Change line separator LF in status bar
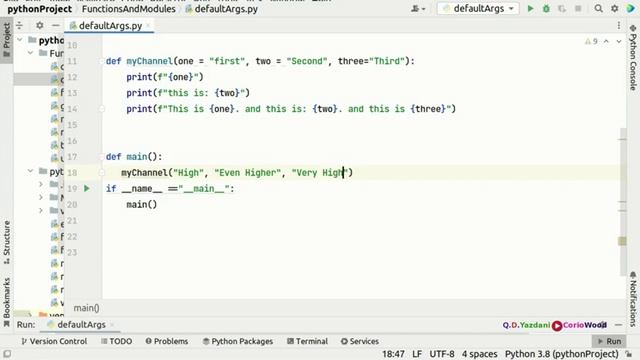640x360 pixels. pyautogui.click(x=417, y=354)
